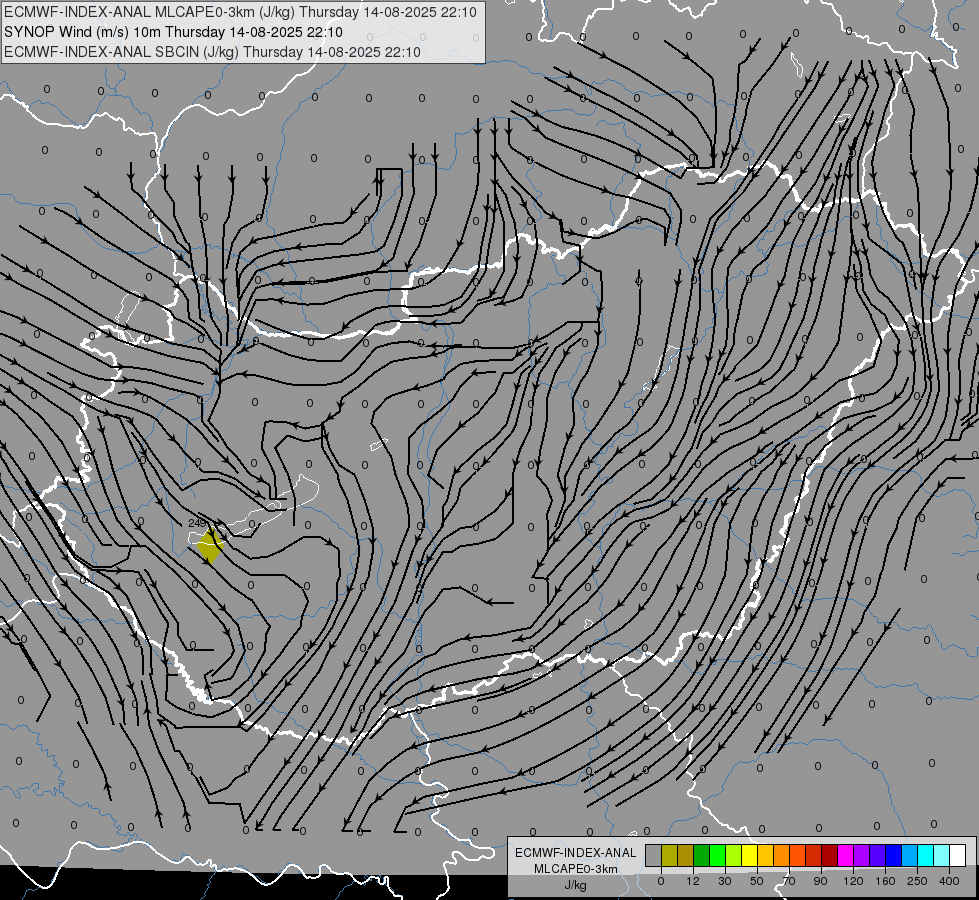Screen dimensions: 979x900
Task: Click the legend tick value 12
Action: point(693,881)
